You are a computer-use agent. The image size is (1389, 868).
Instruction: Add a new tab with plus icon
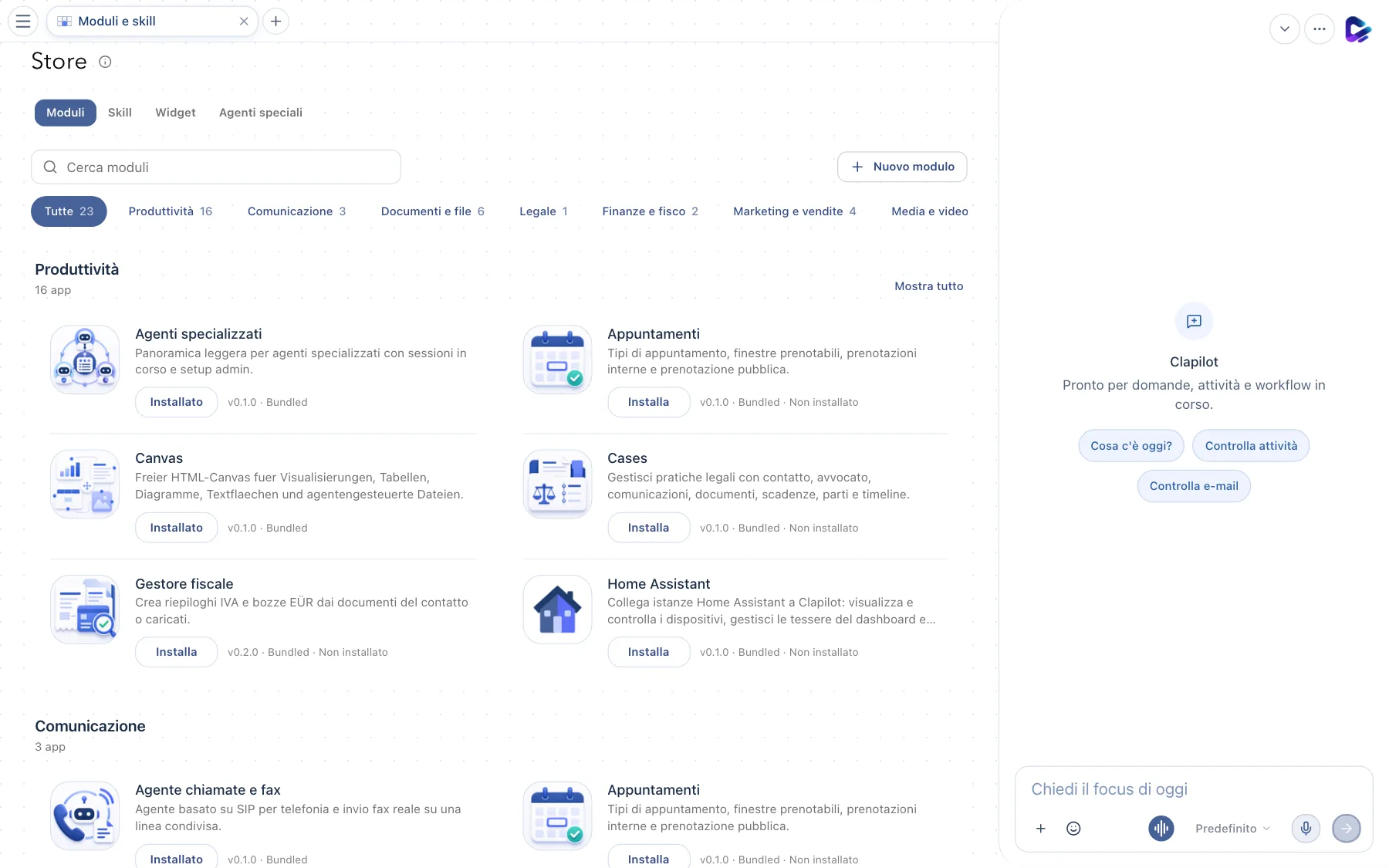coord(275,21)
